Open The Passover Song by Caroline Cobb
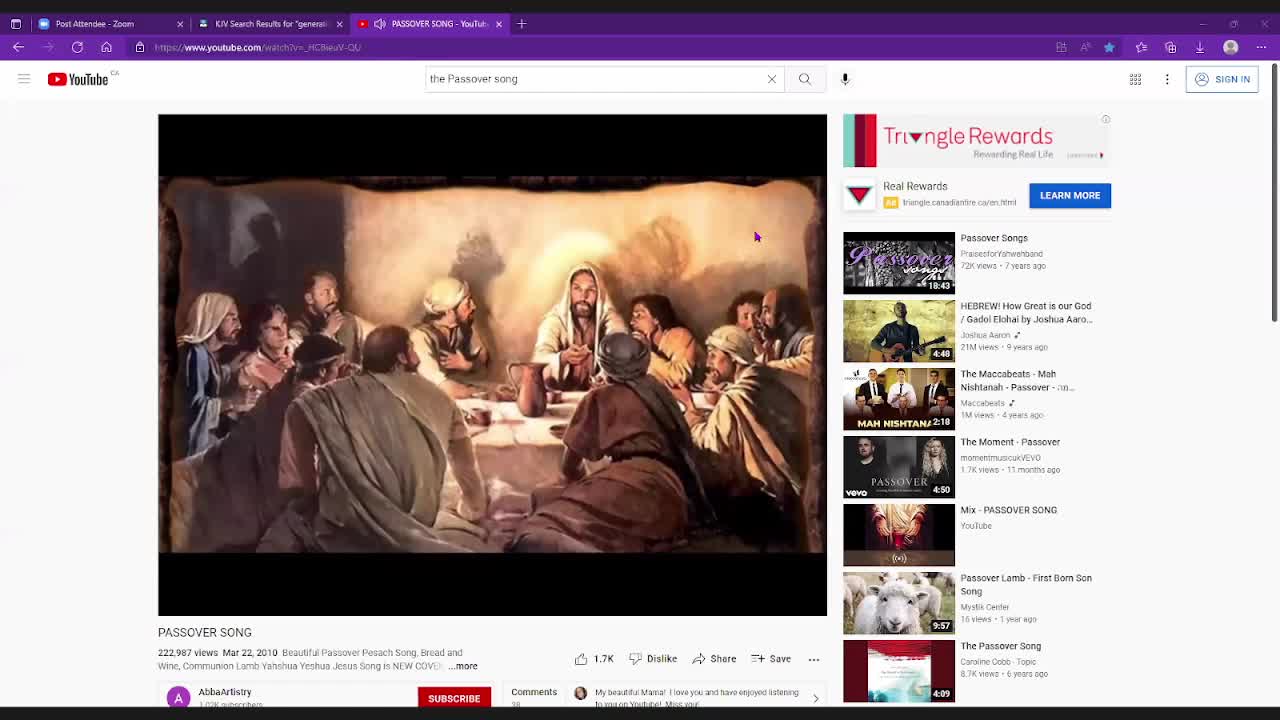The width and height of the screenshot is (1280, 720). pyautogui.click(x=1000, y=646)
